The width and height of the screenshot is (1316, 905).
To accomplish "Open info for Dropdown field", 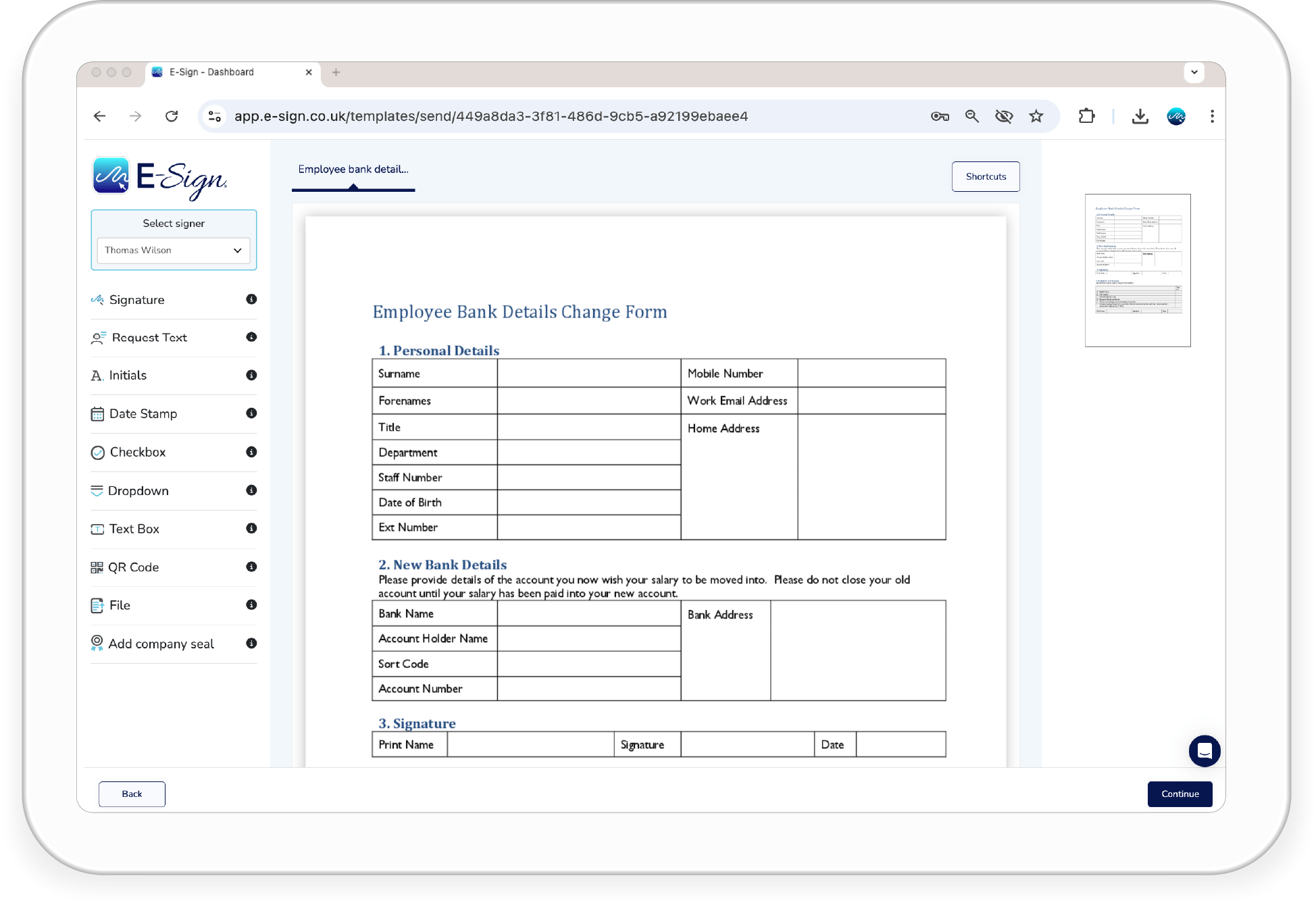I will (251, 490).
